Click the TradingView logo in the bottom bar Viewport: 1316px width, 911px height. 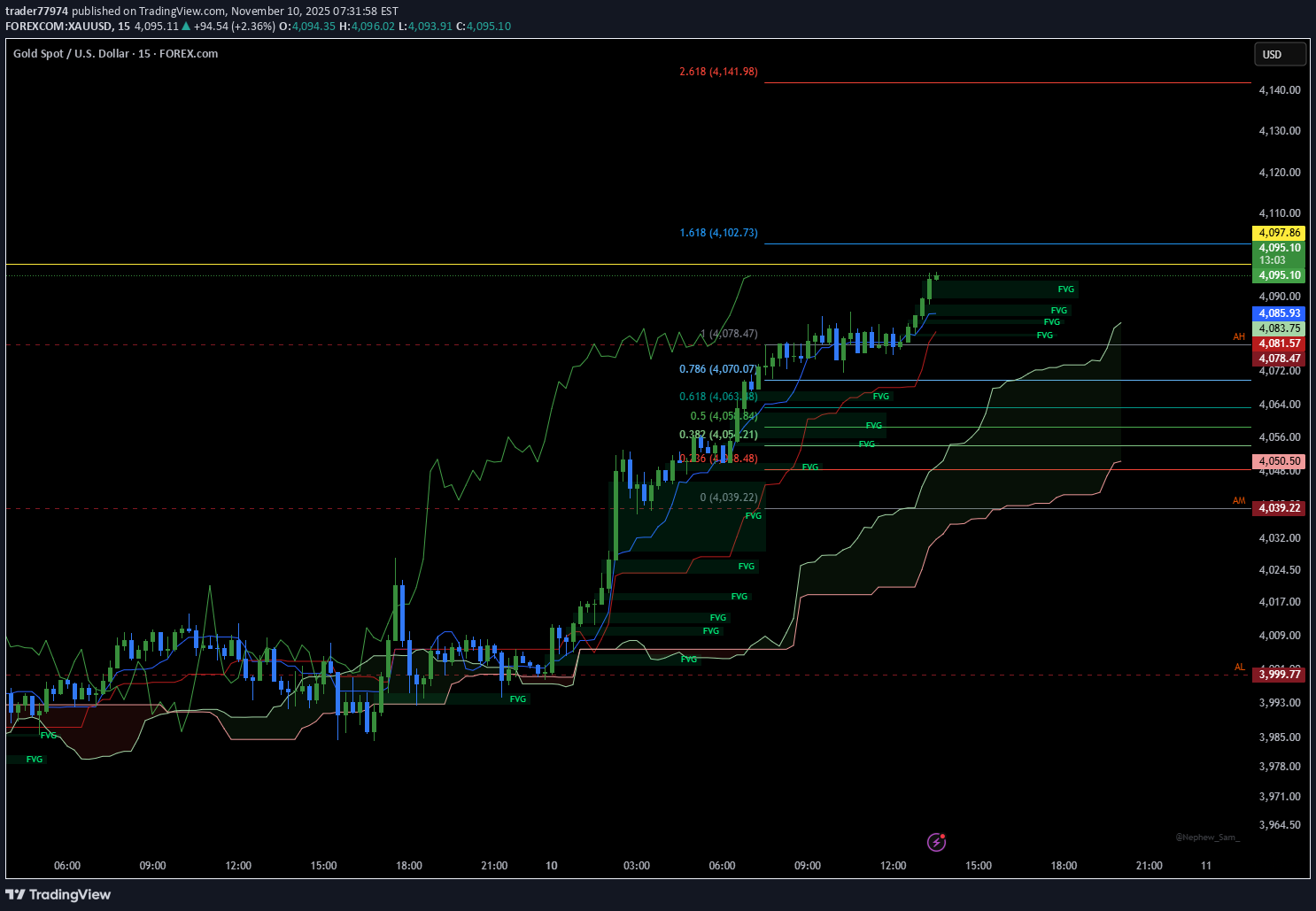58,895
